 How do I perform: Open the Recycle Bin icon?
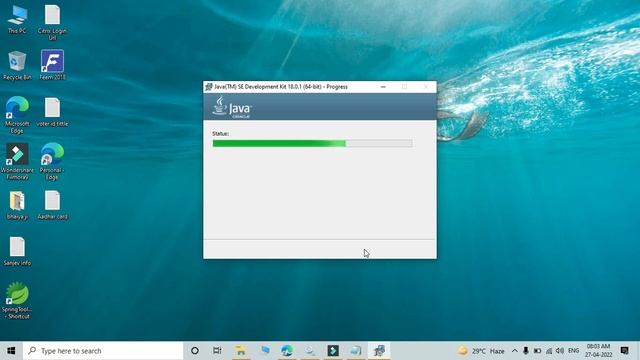(17, 65)
